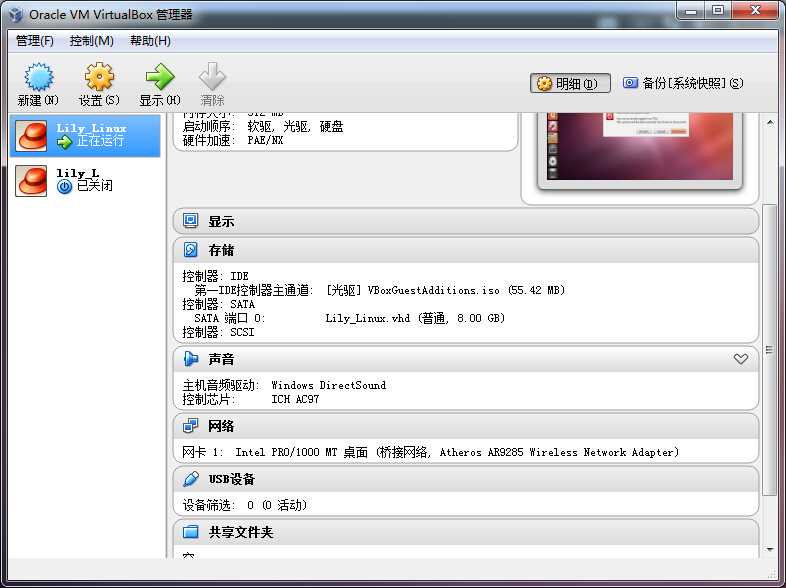The height and width of the screenshot is (588, 786).
Task: Open 设置 (Settings) gear icon
Action: [x=99, y=77]
